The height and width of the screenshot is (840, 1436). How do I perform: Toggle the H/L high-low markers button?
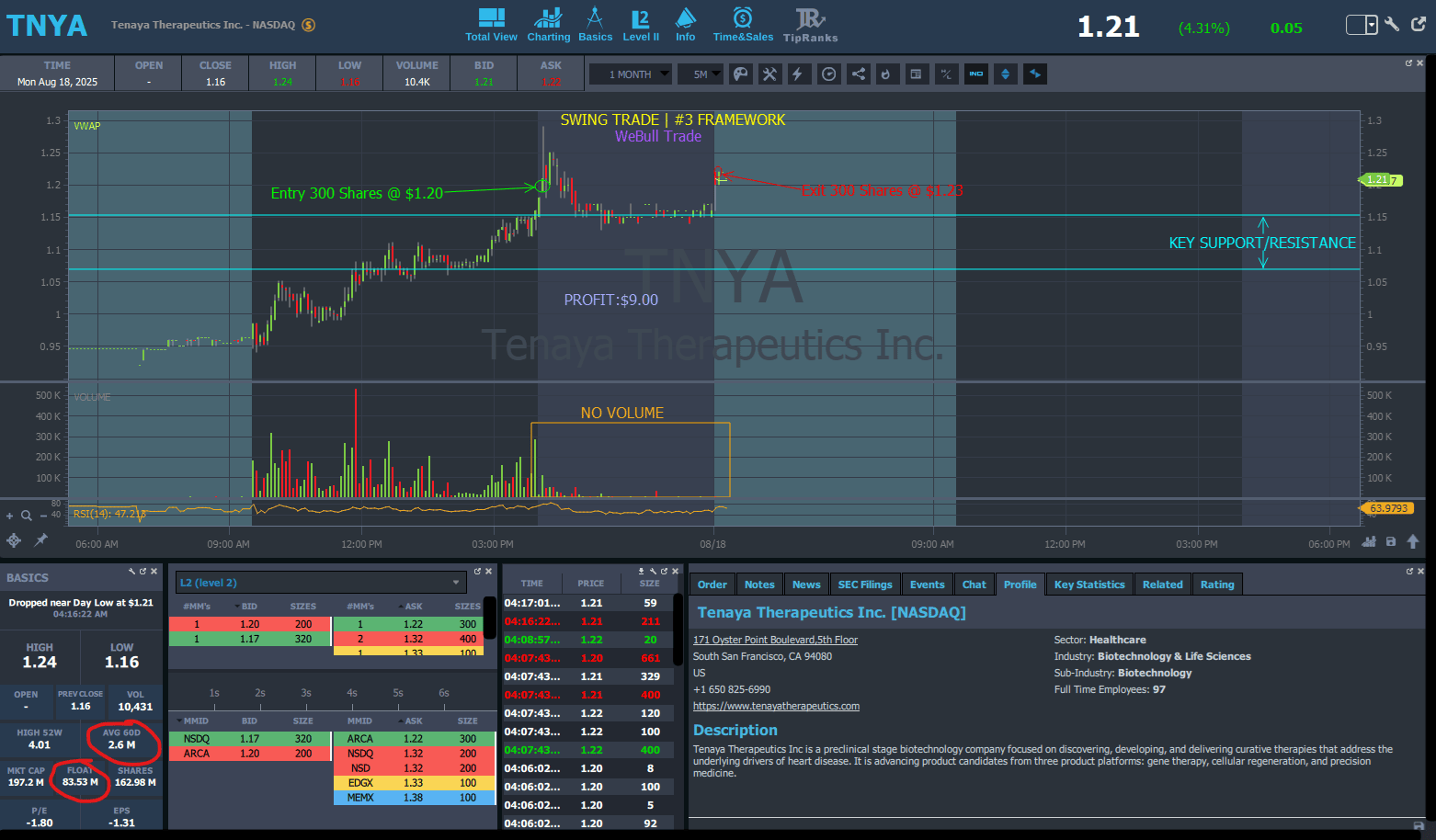945,74
